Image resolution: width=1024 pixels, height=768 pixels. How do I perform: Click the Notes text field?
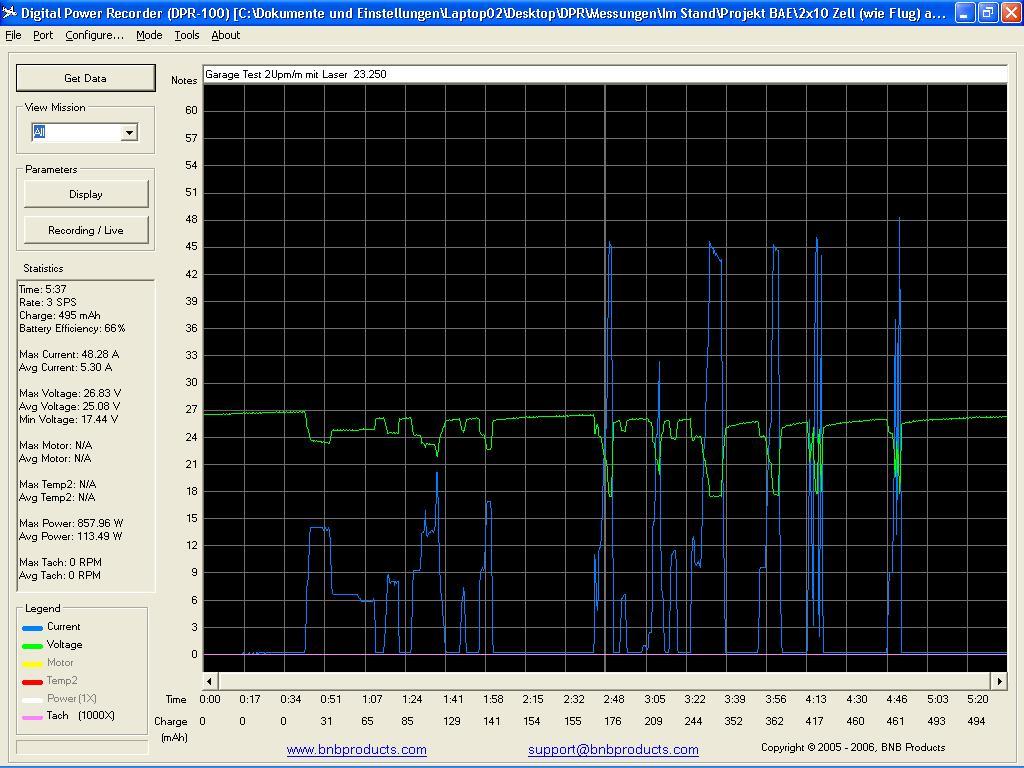(x=605, y=74)
